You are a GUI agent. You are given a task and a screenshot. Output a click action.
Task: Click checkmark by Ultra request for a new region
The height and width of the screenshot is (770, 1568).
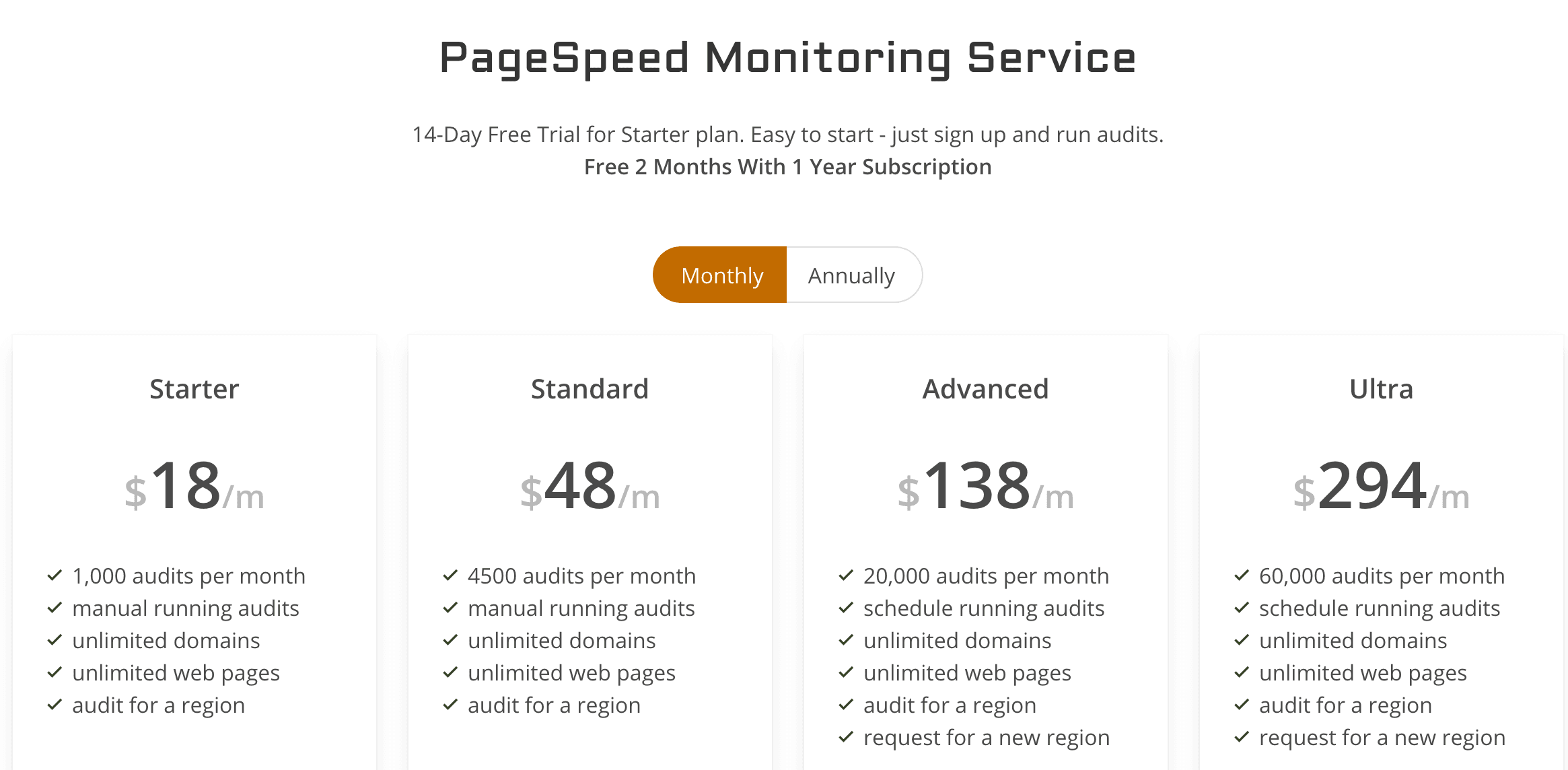1242,737
